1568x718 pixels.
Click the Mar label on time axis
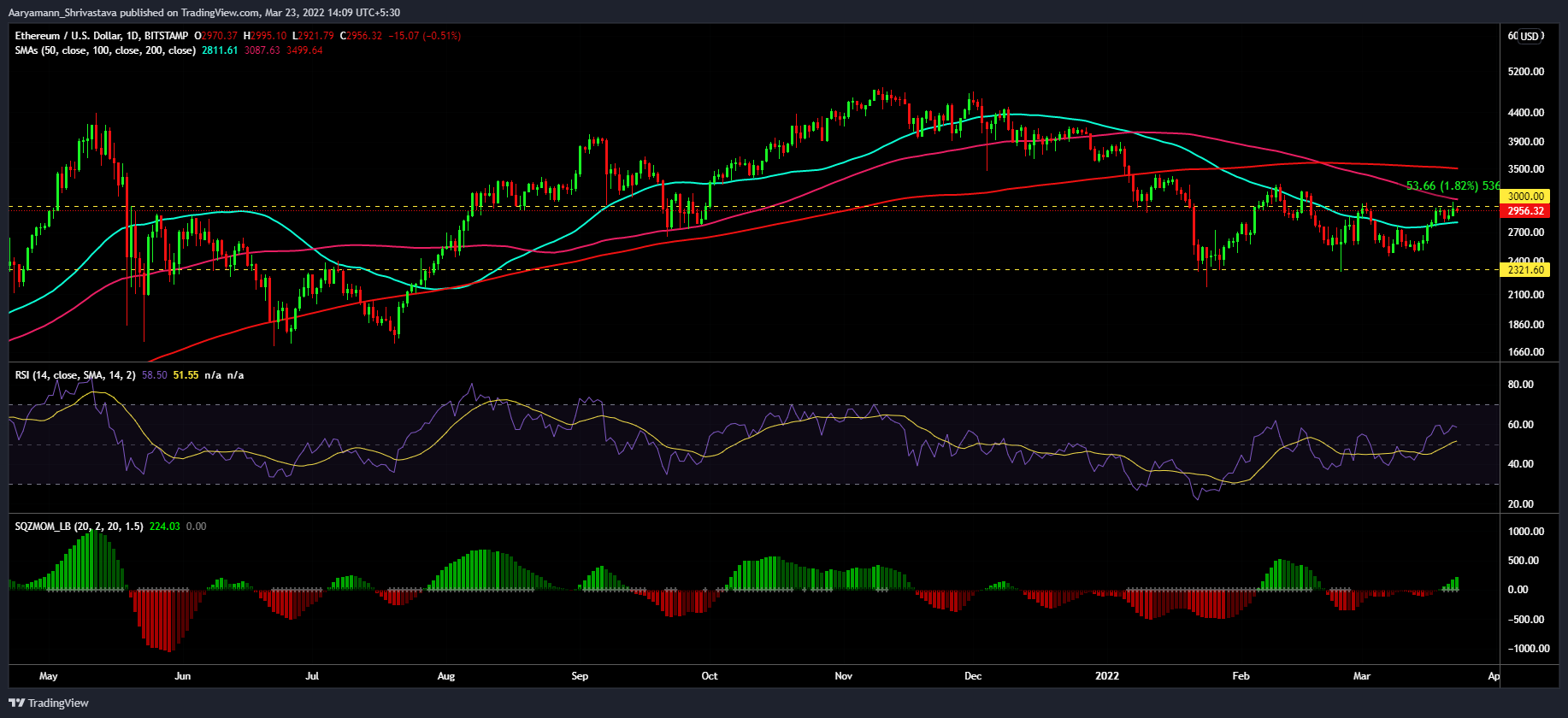1362,676
